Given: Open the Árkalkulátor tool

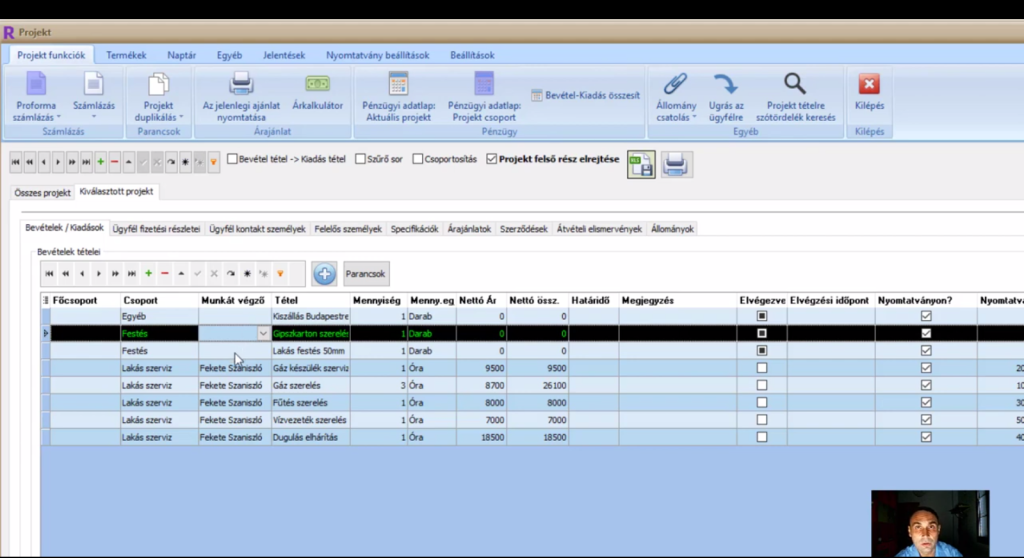Looking at the screenshot, I should click(x=318, y=84).
